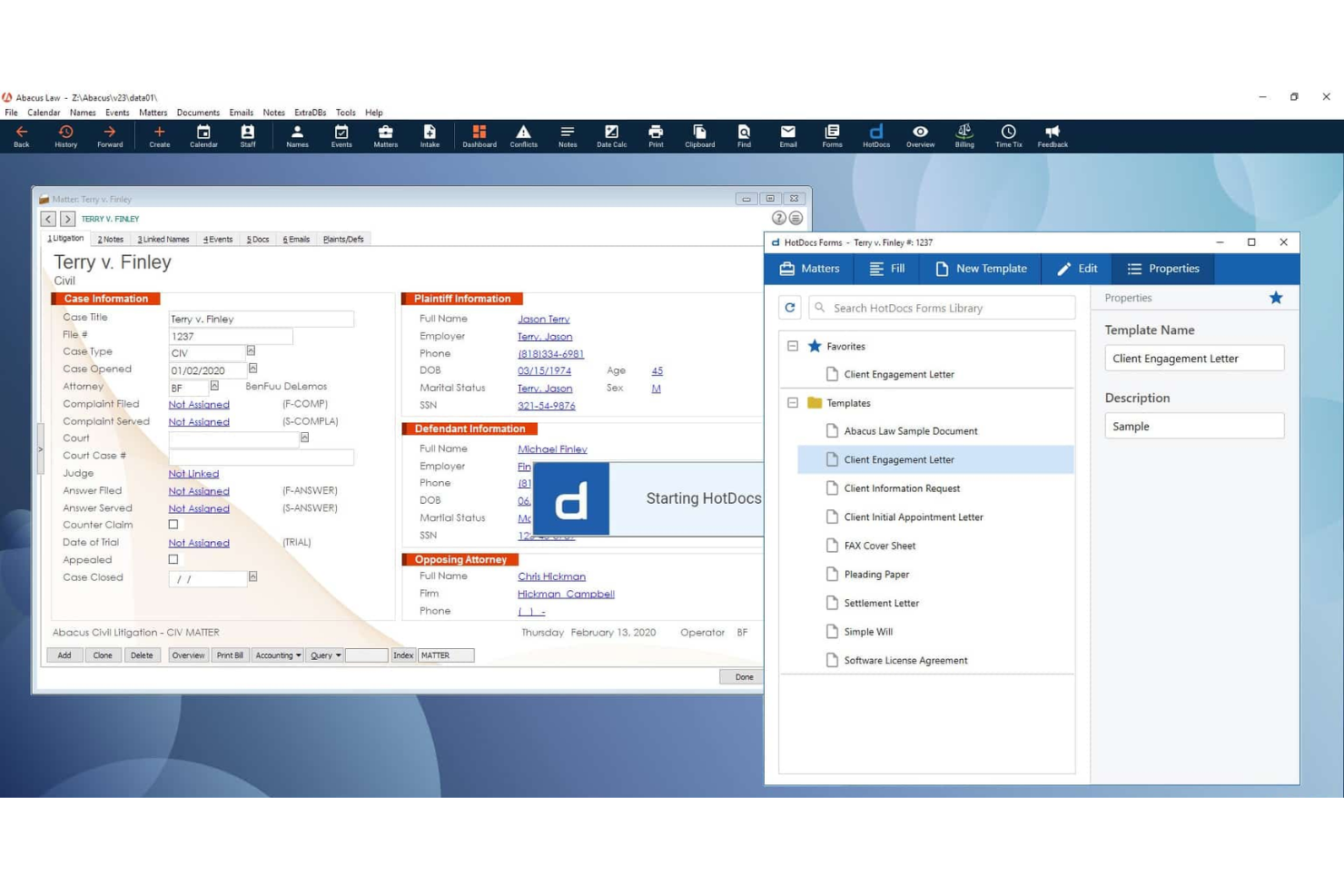Viewport: 1344px width, 896px height.
Task: Open the Calendar toolbar icon
Action: click(x=203, y=136)
